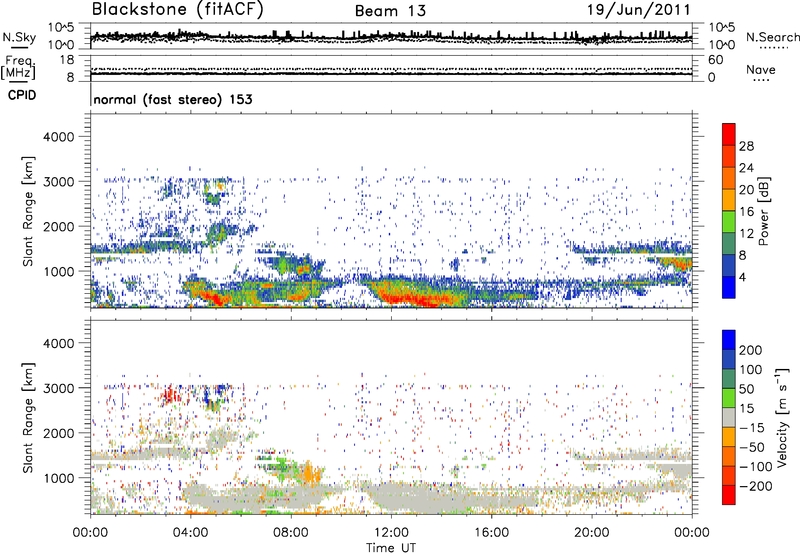Select the Time UT axis title
Image resolution: width=800 pixels, height=554 pixels.
[x=391, y=548]
